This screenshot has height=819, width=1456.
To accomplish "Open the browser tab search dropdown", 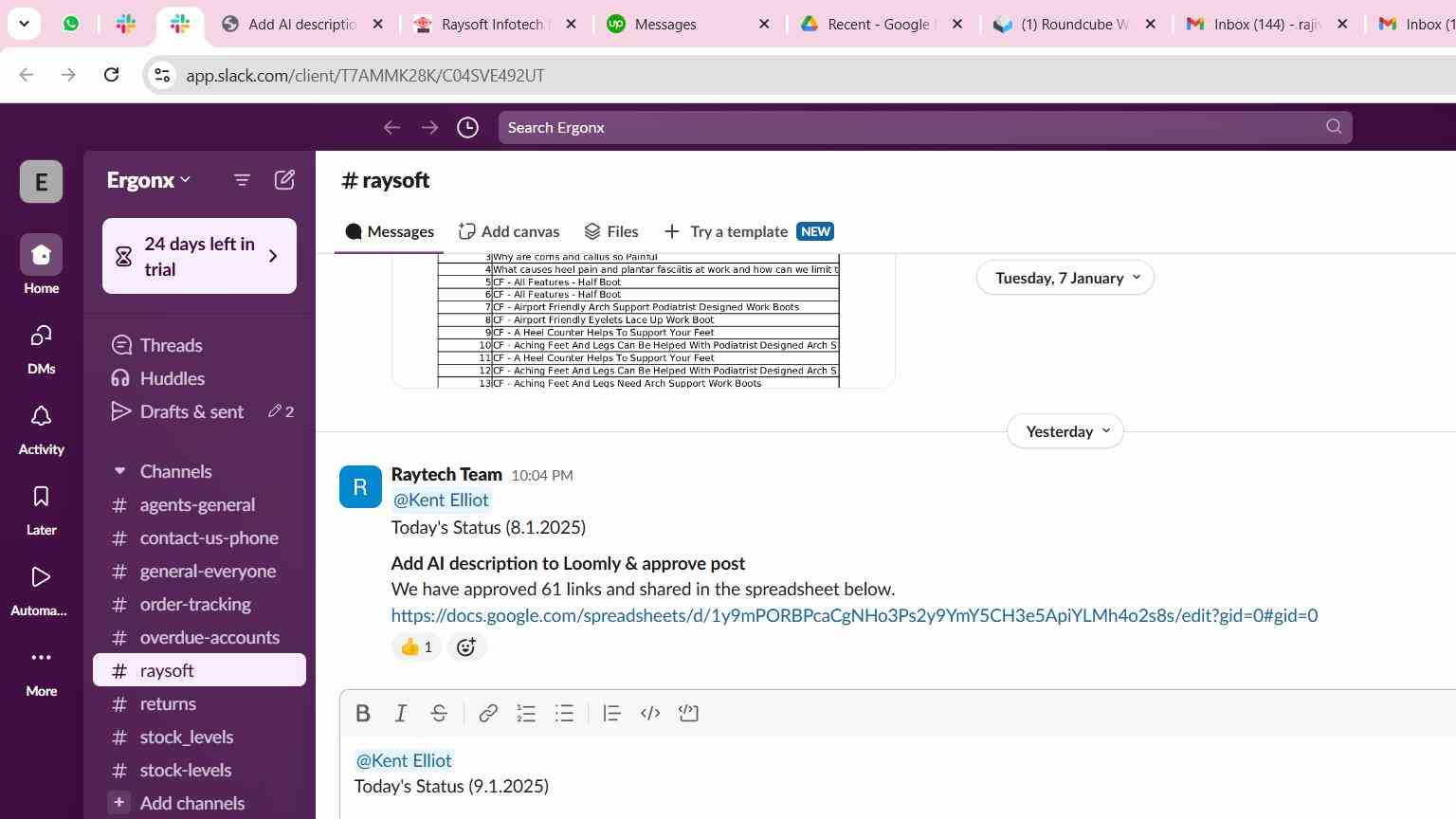I will tap(24, 24).
